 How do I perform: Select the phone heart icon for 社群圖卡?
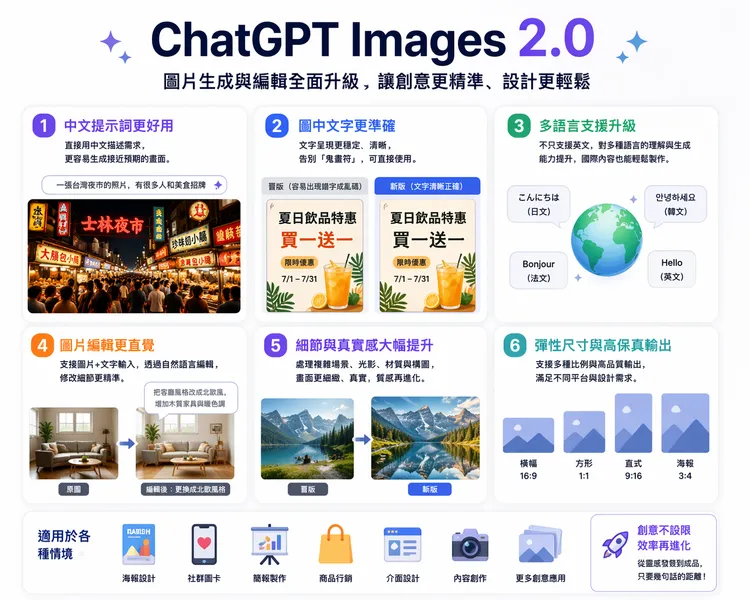click(x=204, y=544)
